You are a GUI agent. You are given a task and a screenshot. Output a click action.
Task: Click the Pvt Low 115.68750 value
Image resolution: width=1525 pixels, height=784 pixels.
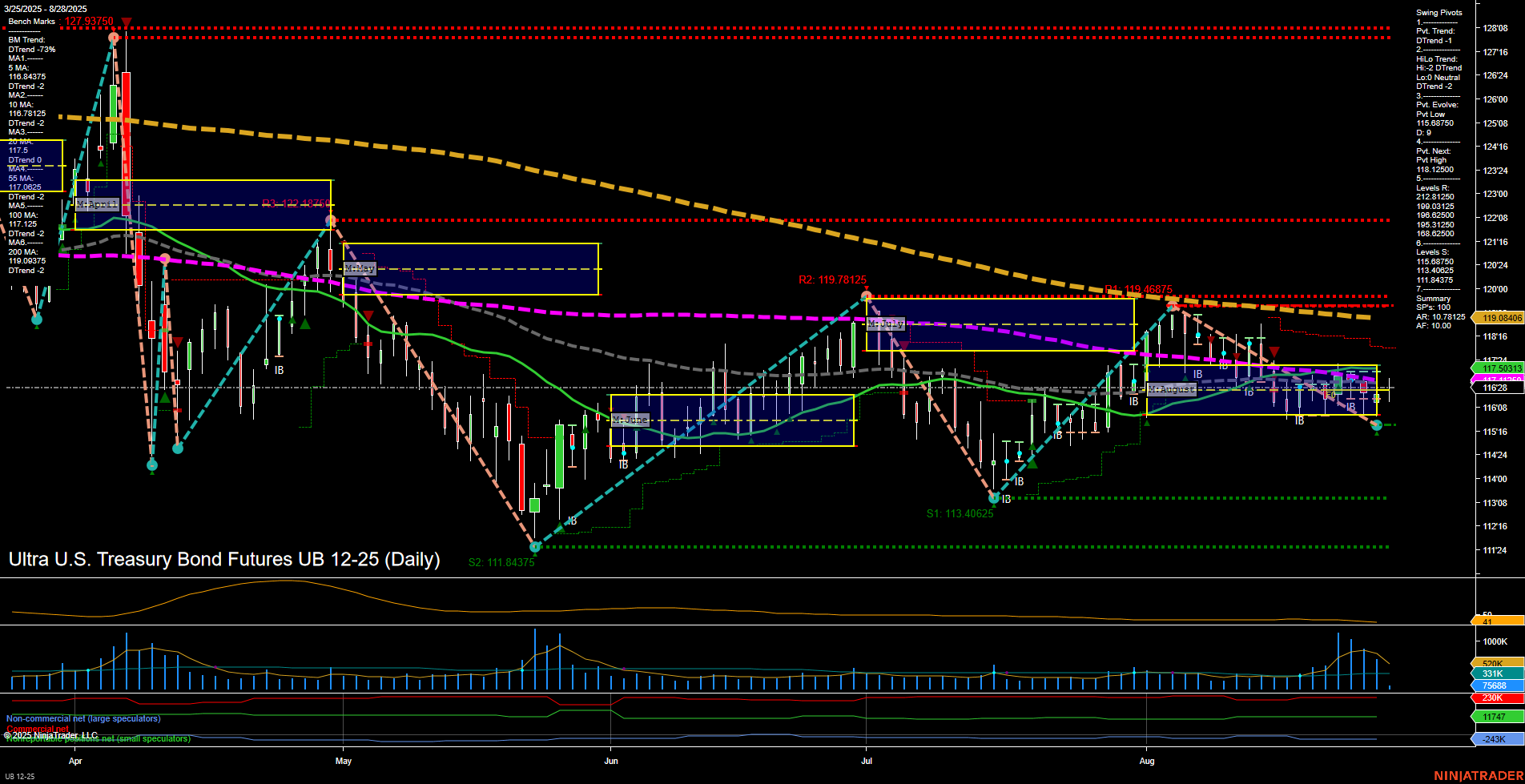1435,119
